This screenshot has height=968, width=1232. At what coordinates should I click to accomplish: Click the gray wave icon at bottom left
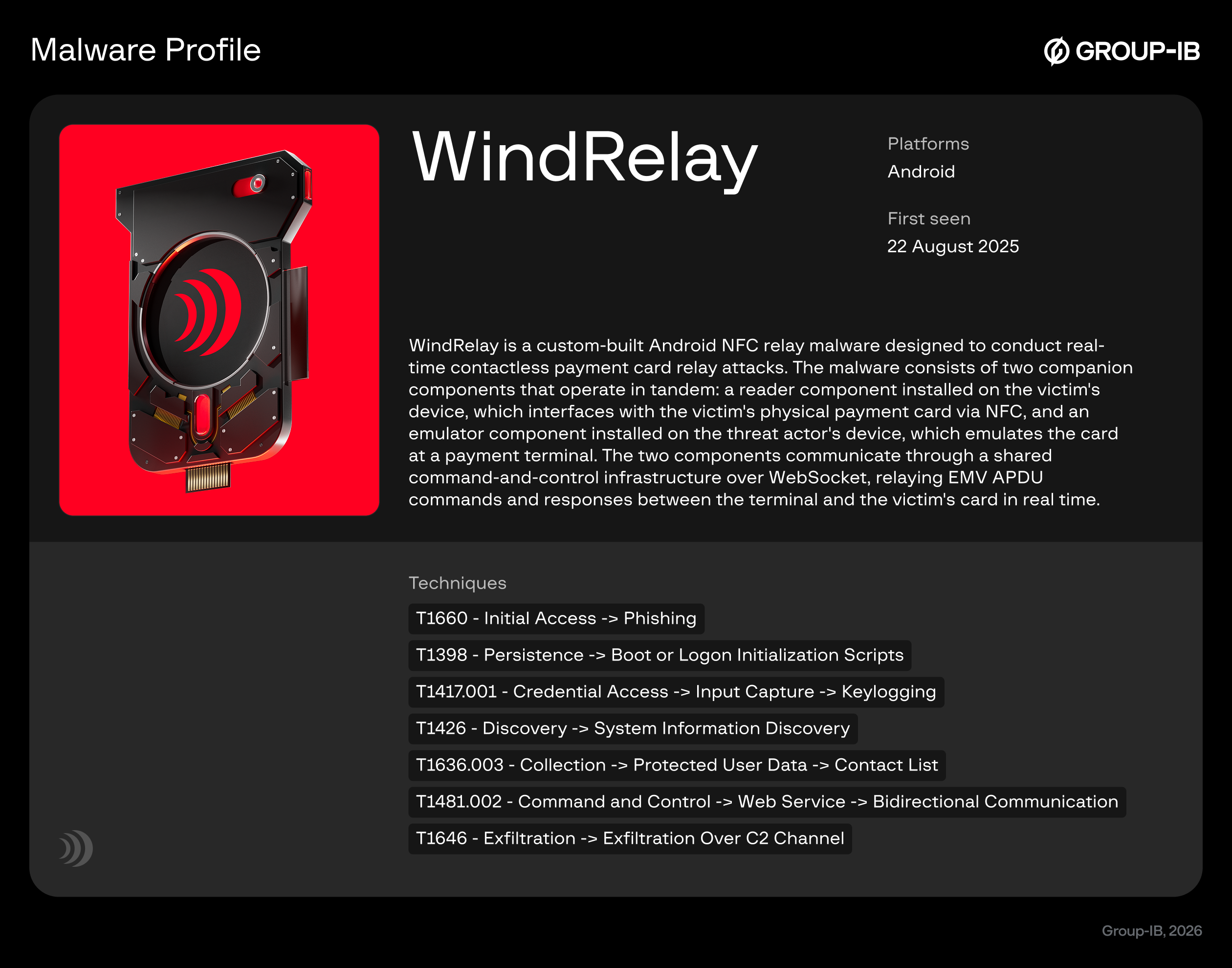click(76, 848)
